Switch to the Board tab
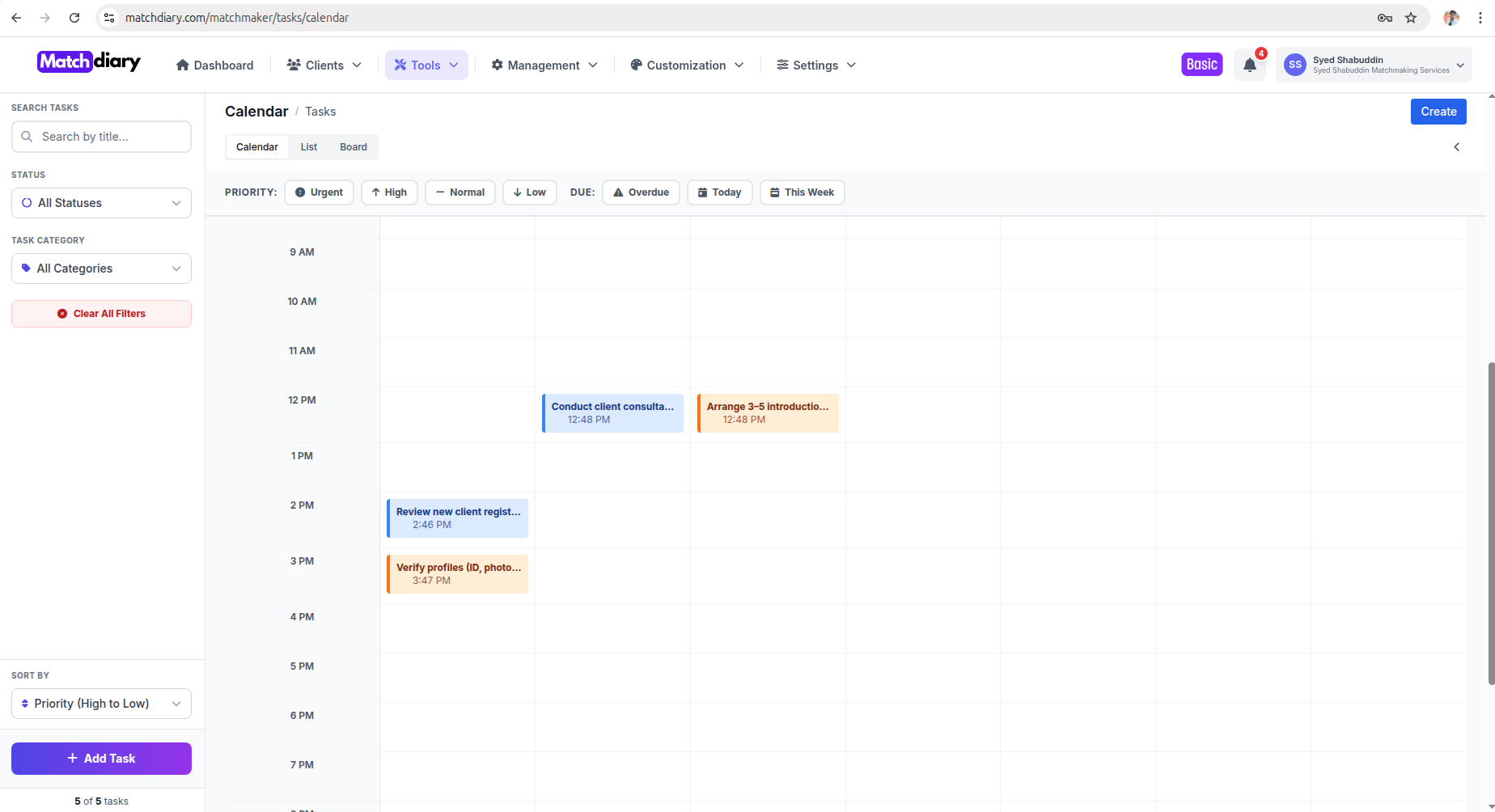Screen dimensions: 1495x812 (354, 147)
